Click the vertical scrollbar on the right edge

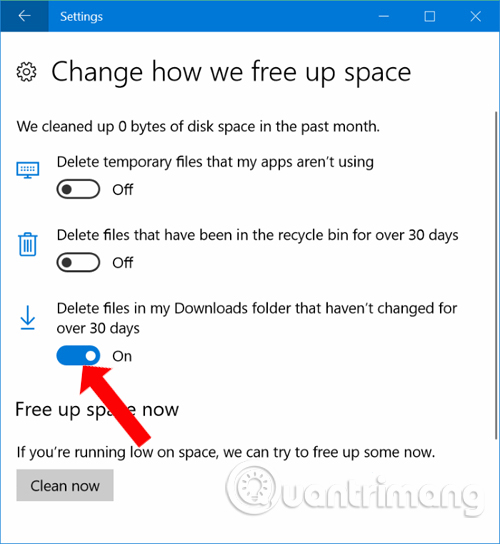496,276
